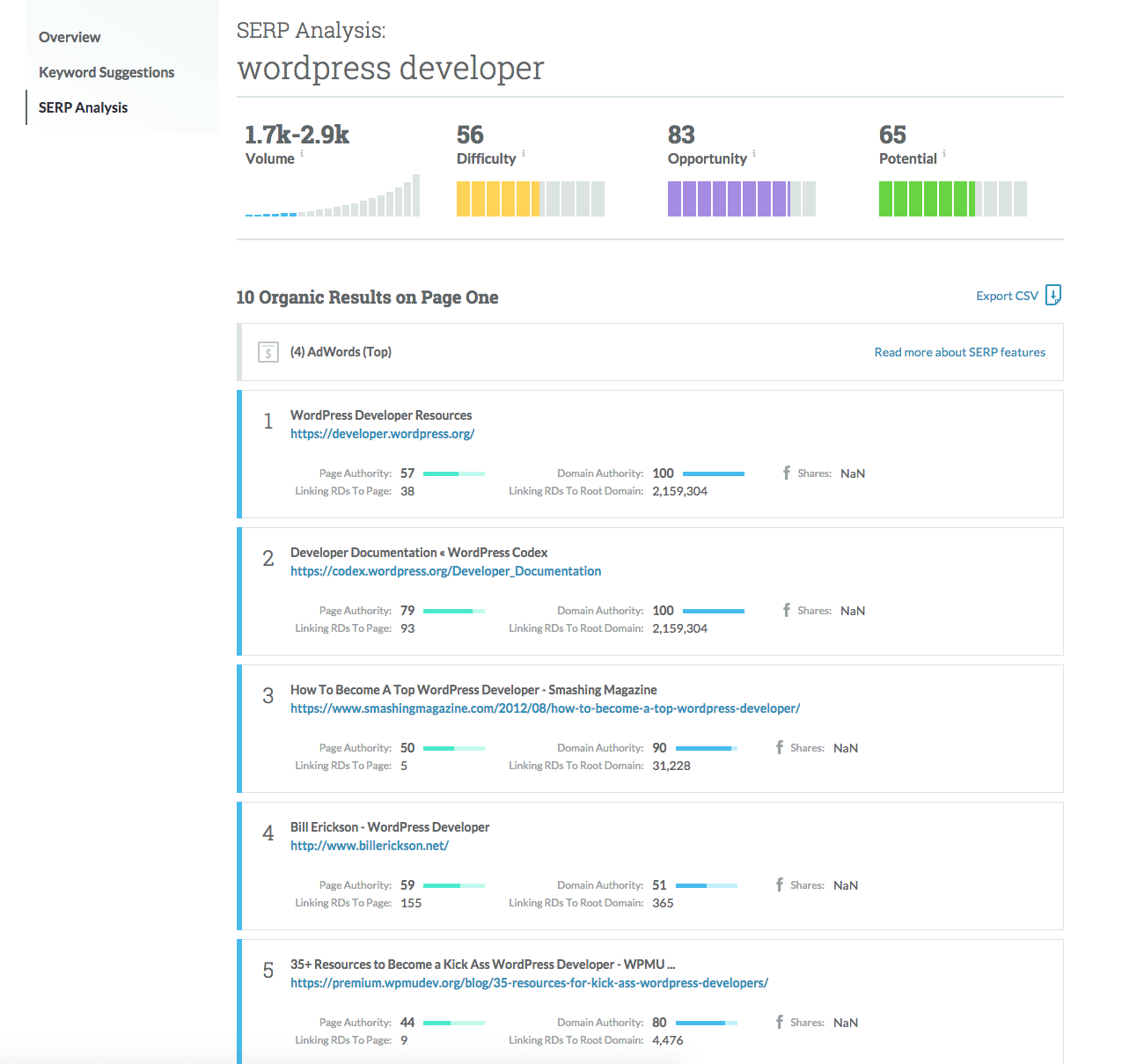Image resolution: width=1122 pixels, height=1064 pixels.
Task: Click the Volume histogram chart
Action: point(333,197)
